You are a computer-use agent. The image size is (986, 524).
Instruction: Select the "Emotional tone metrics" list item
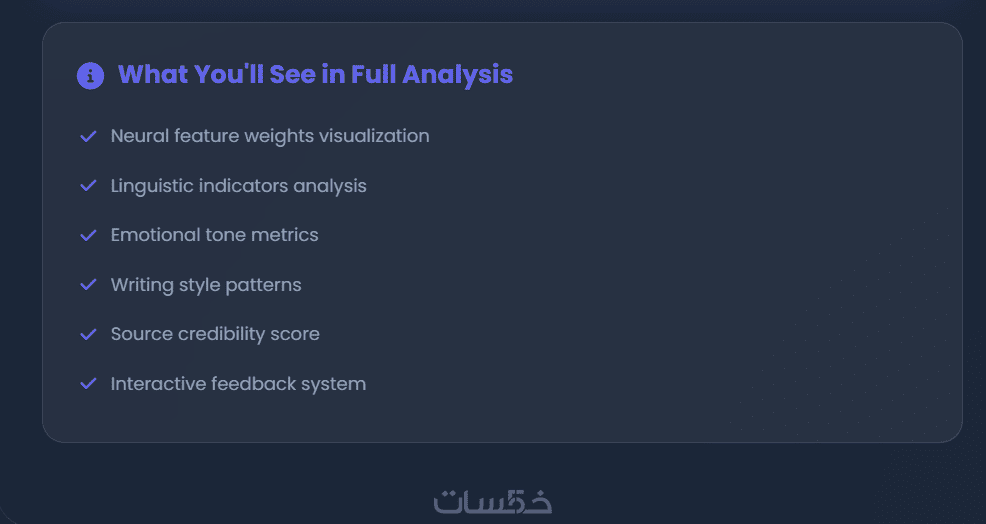coord(214,235)
